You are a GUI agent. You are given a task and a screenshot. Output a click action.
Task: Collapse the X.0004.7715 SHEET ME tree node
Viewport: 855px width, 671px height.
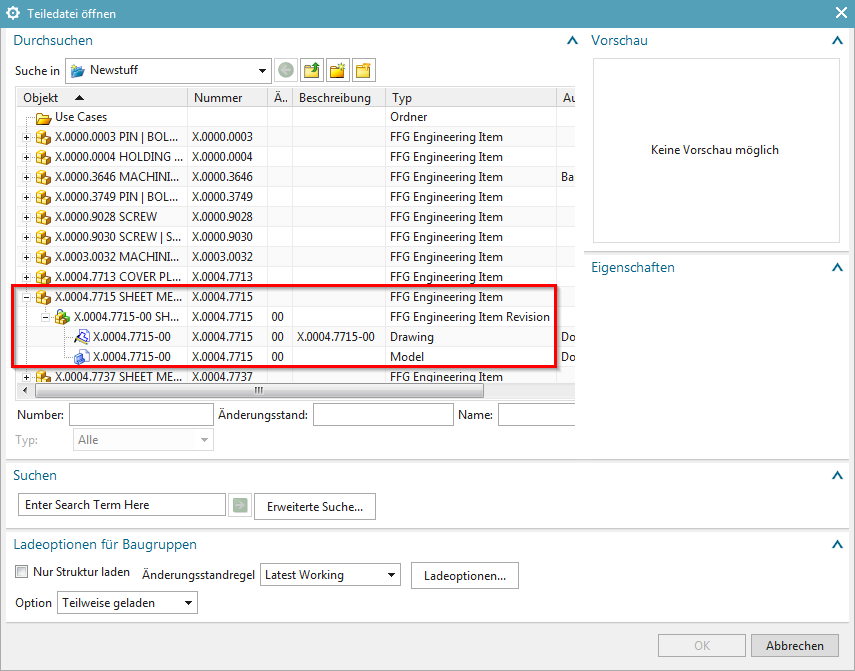pyautogui.click(x=27, y=297)
